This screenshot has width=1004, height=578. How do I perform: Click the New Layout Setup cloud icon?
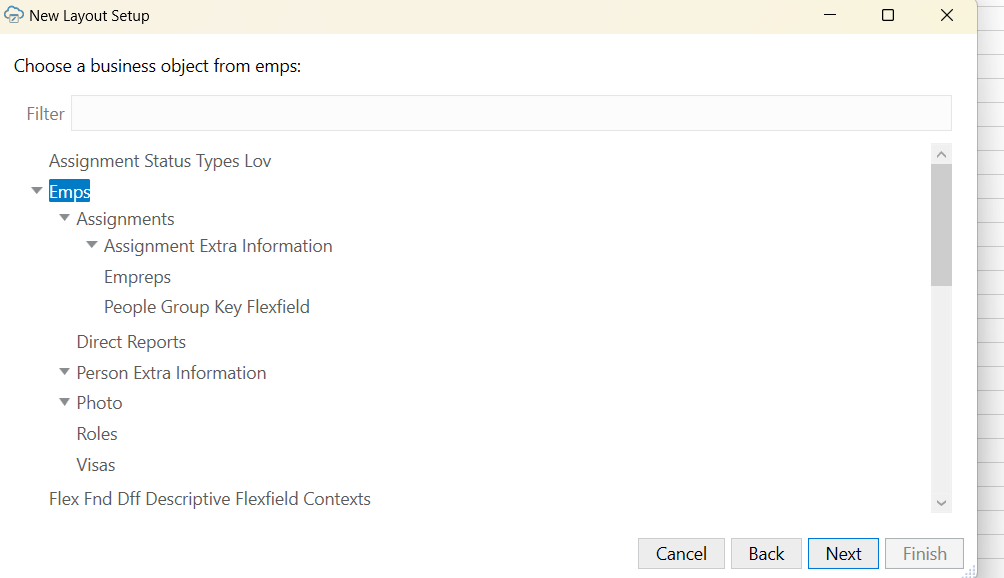(x=15, y=16)
